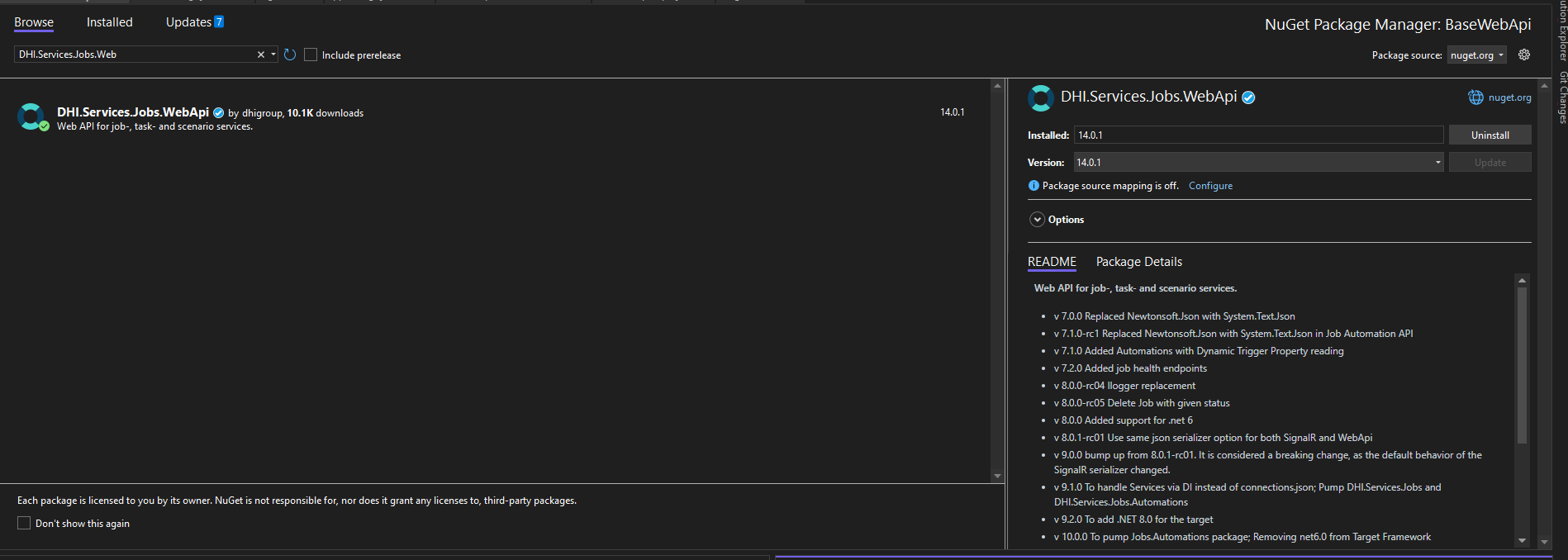Click the Update button
1568x560 pixels.
coord(1490,162)
